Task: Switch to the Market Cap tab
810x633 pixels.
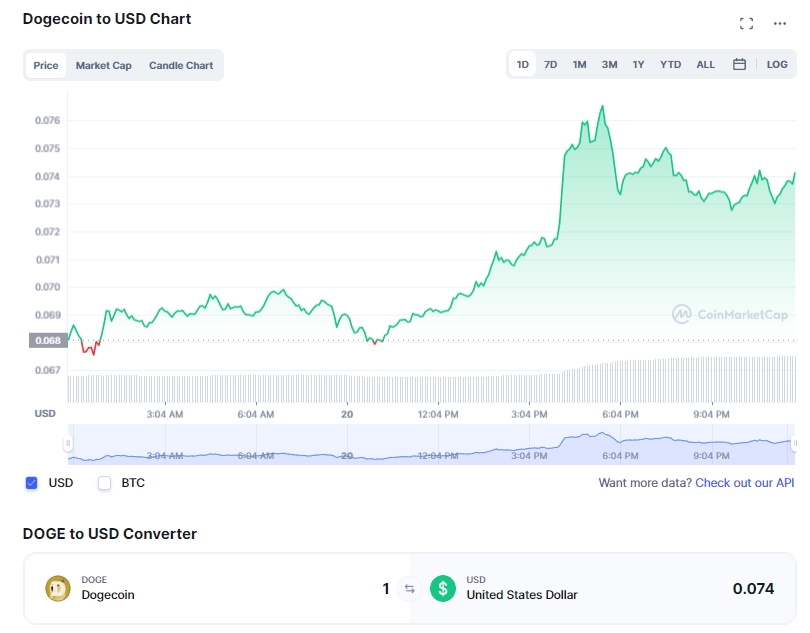Action: [x=104, y=66]
